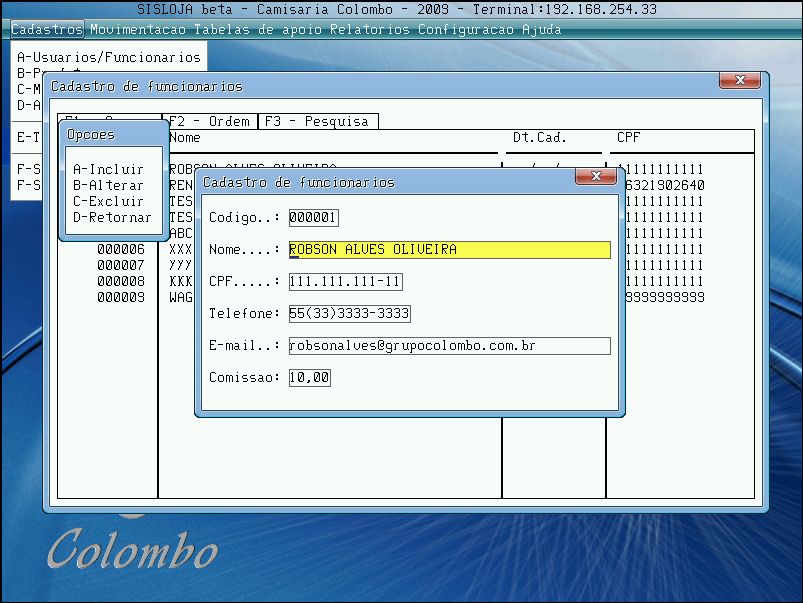The image size is (803, 603).
Task: Open the Relatorios menu
Action: tap(370, 29)
